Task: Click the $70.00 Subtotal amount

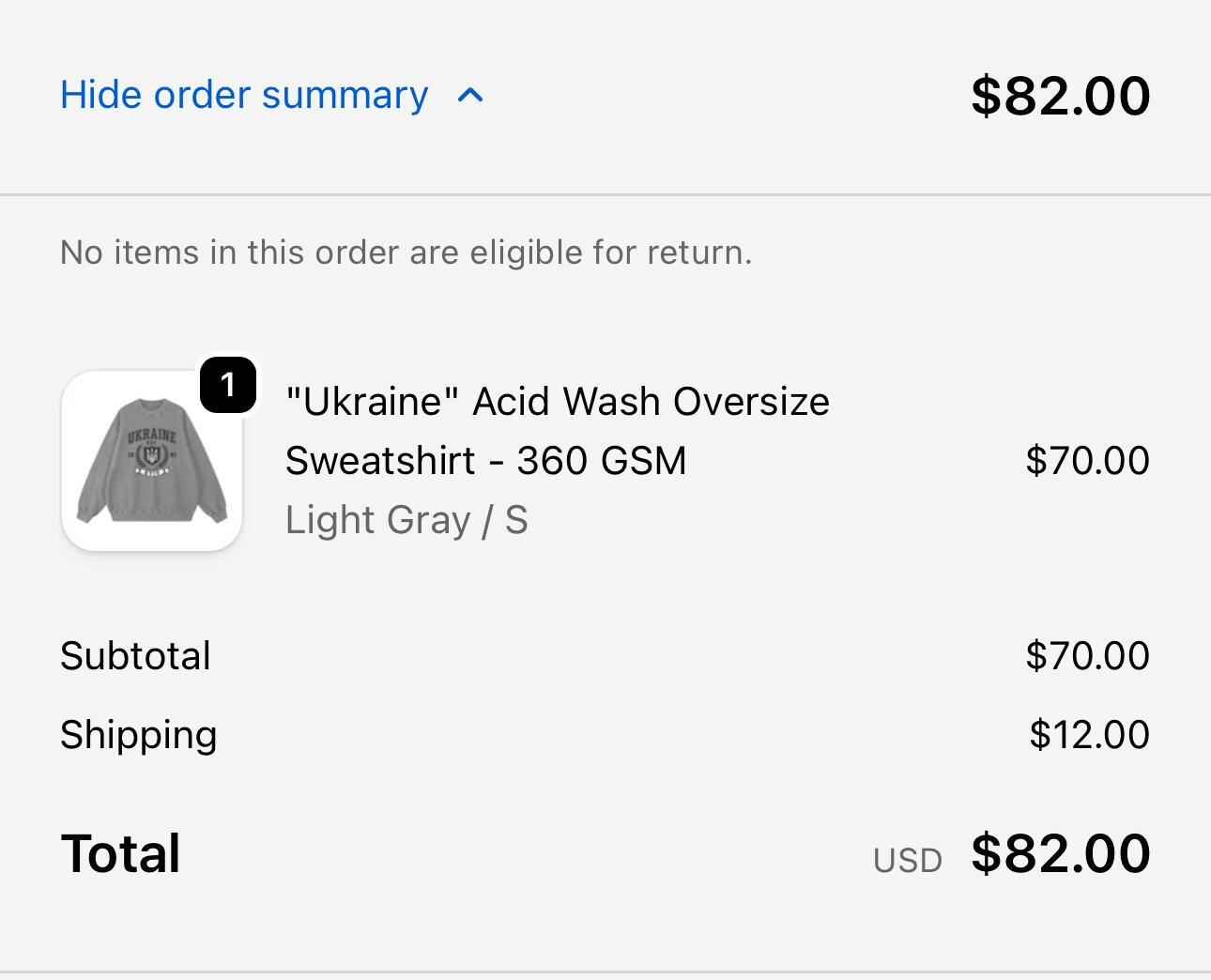Action: (1087, 655)
